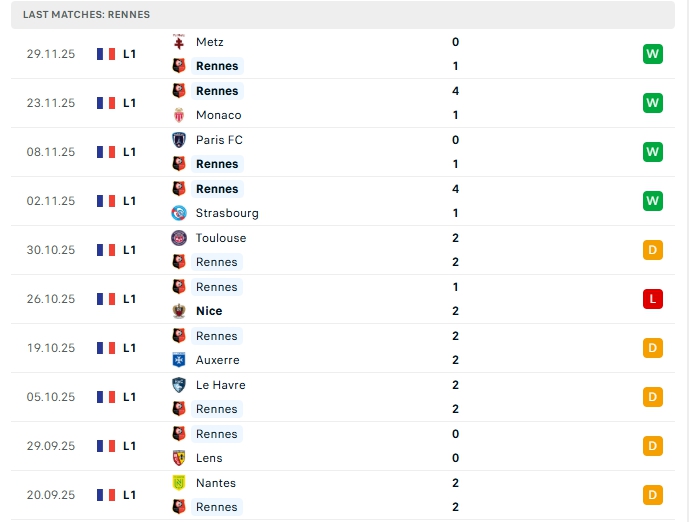Image resolution: width=689 pixels, height=522 pixels.
Task: Click the Monaco club crest icon
Action: pos(179,115)
